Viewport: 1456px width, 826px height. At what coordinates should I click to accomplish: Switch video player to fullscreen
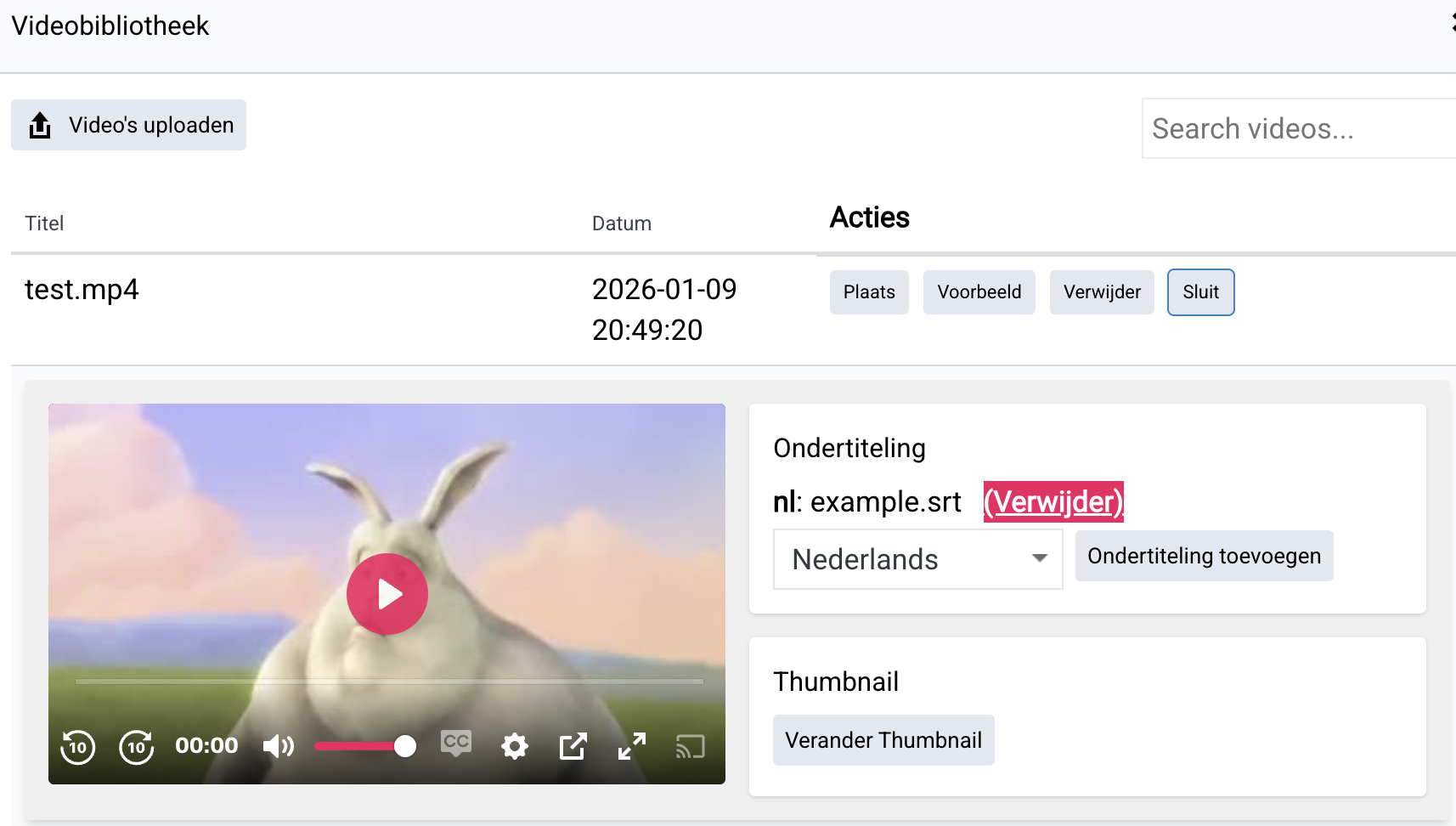pos(632,747)
